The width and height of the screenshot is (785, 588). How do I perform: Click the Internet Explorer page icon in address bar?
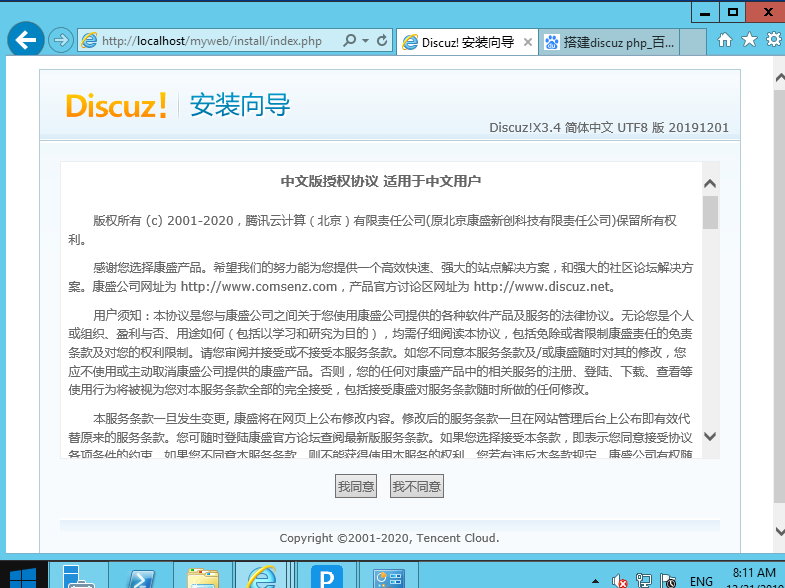(89, 41)
